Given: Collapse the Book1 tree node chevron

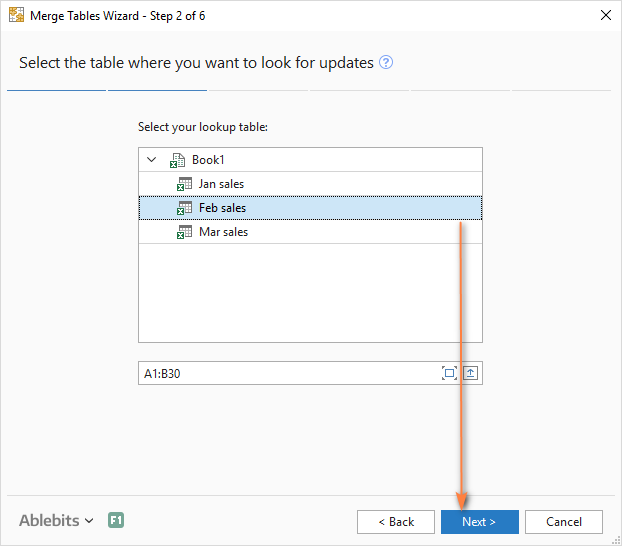Looking at the screenshot, I should [x=151, y=160].
